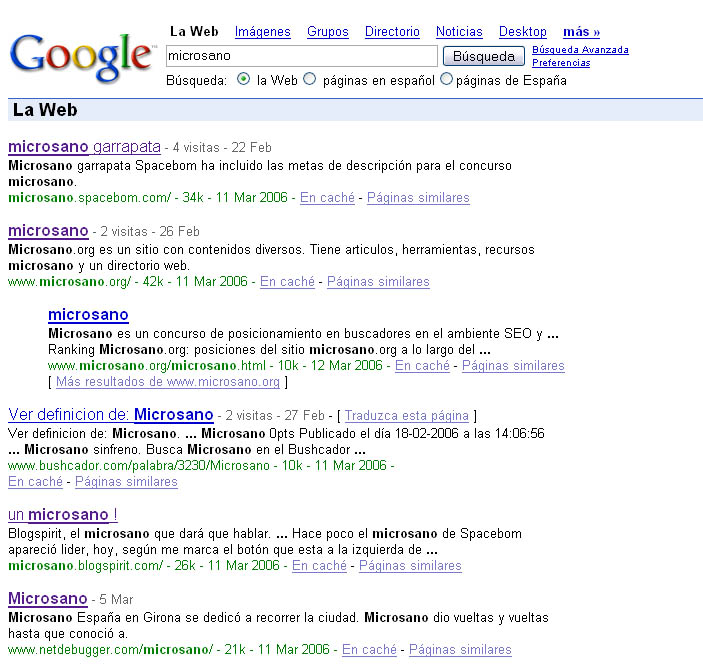Open Páginas similares for microsano.blogspirit.com
Screen dimensions: 703x664
410,566
